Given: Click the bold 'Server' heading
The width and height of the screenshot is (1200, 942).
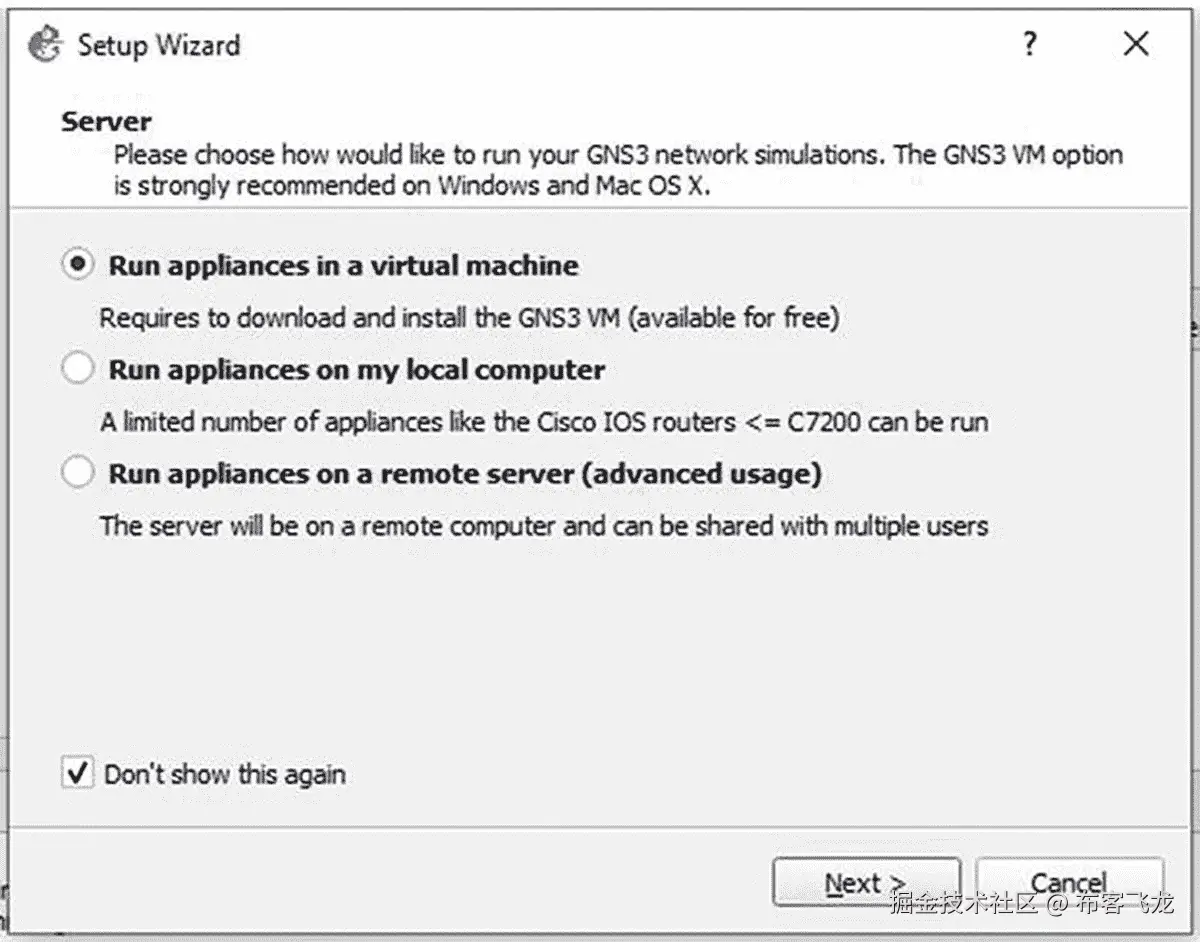Looking at the screenshot, I should pyautogui.click(x=106, y=122).
